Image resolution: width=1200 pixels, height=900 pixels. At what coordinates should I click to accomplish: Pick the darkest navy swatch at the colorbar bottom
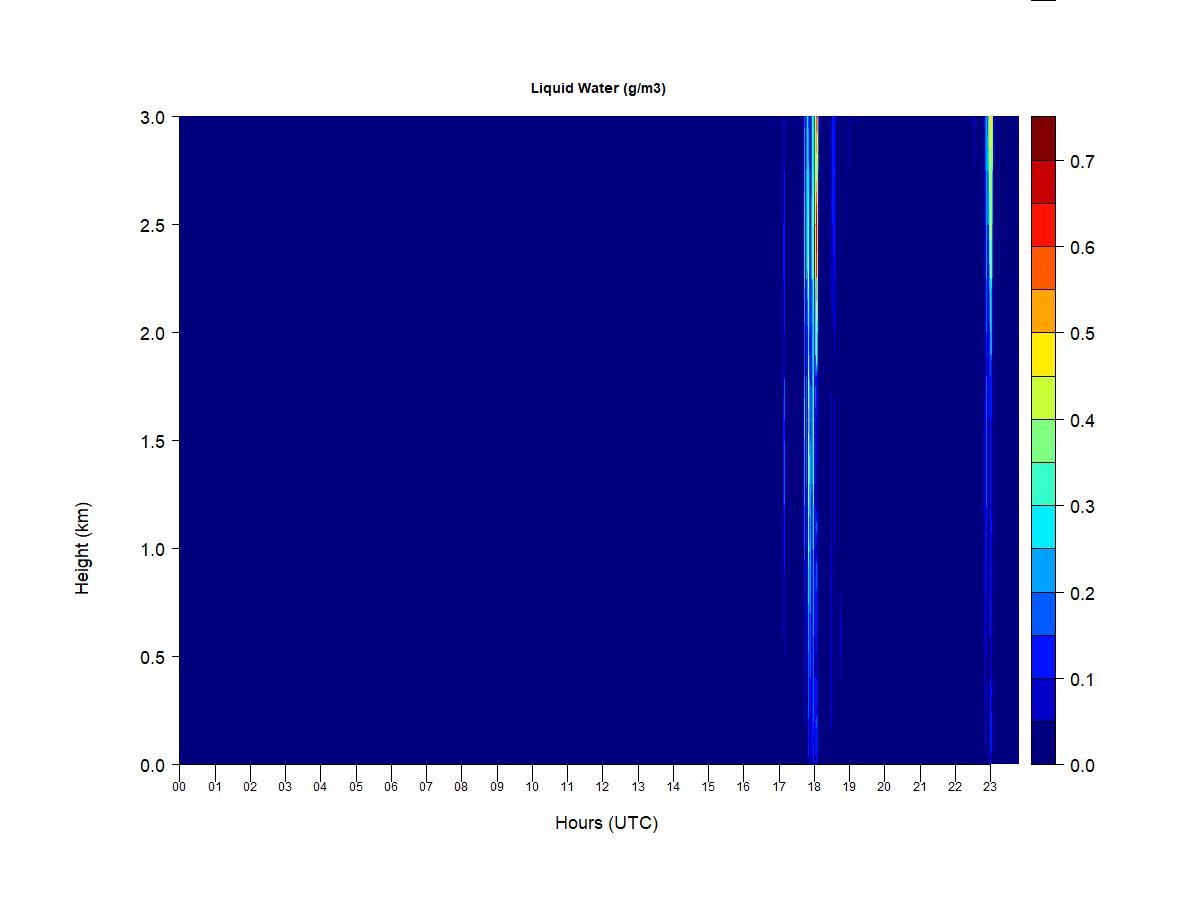pos(1043,743)
